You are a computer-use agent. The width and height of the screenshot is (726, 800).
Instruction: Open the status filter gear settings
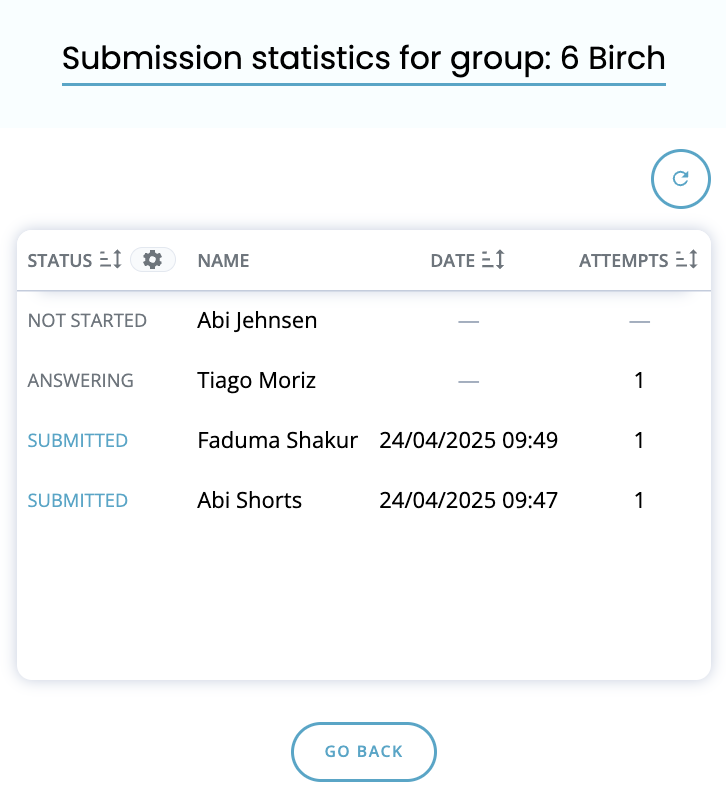[153, 260]
